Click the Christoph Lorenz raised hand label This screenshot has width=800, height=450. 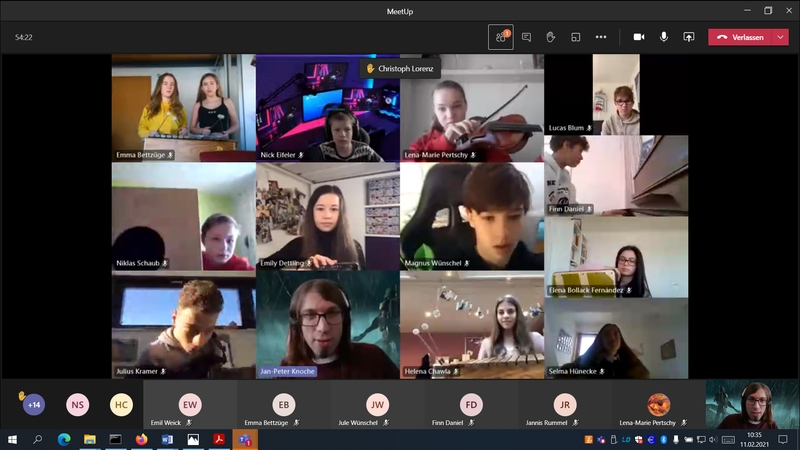coord(401,68)
